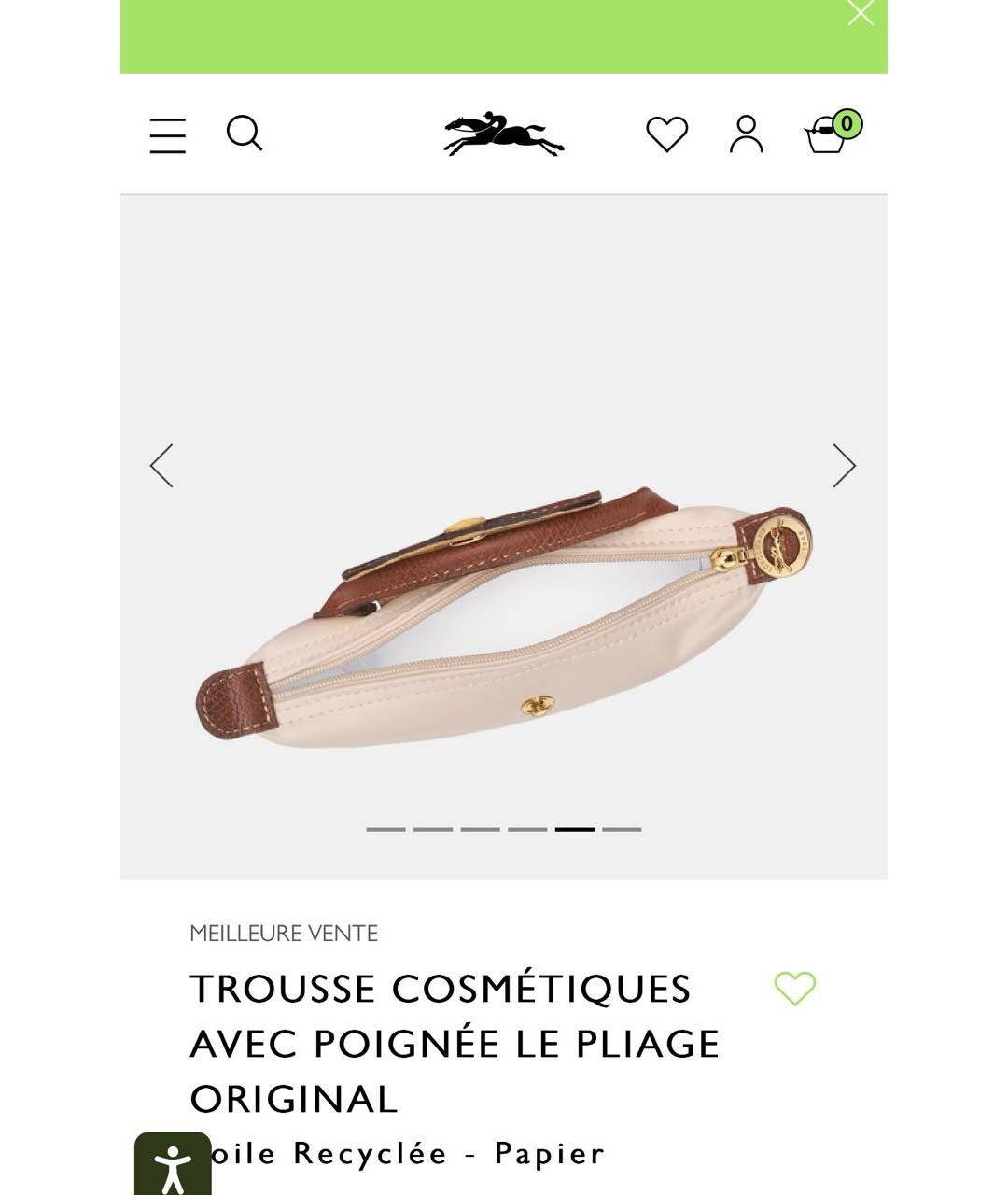This screenshot has width=1008, height=1195.
Task: Open the search magnifier icon
Action: pyautogui.click(x=245, y=133)
